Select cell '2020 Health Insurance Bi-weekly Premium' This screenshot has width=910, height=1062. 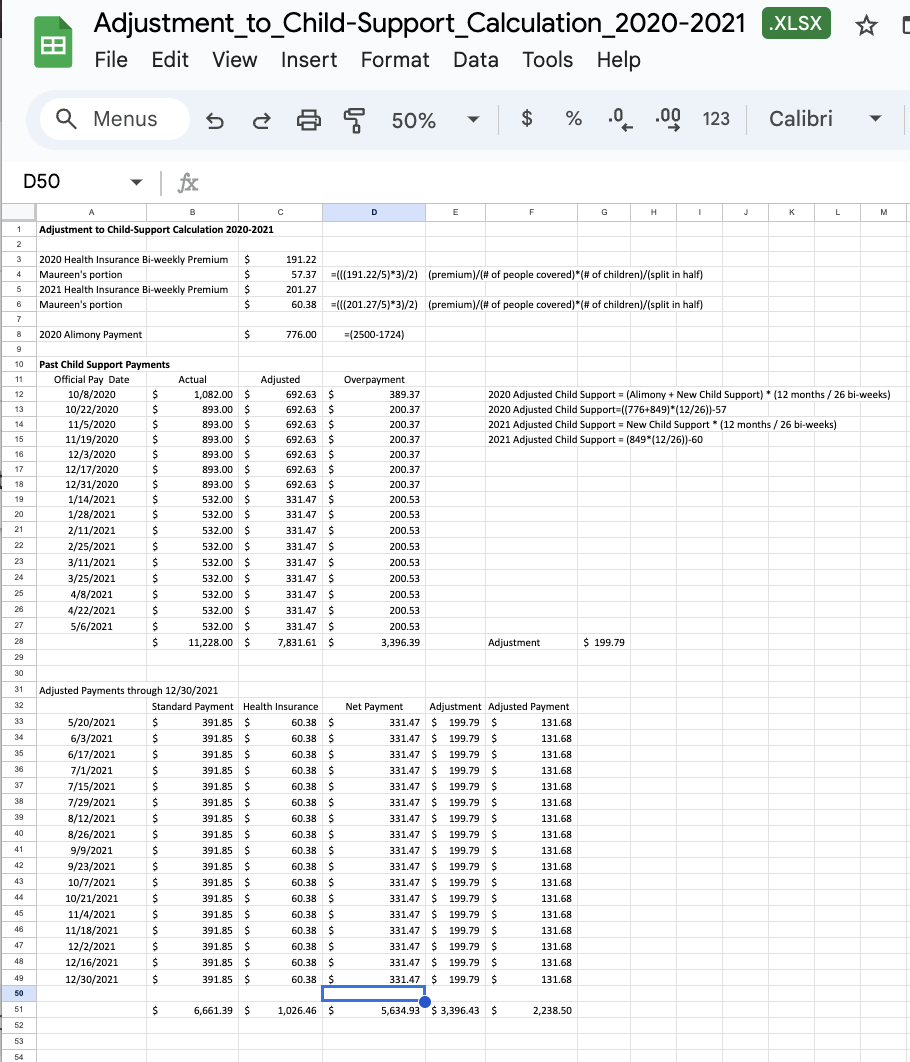click(x=133, y=259)
